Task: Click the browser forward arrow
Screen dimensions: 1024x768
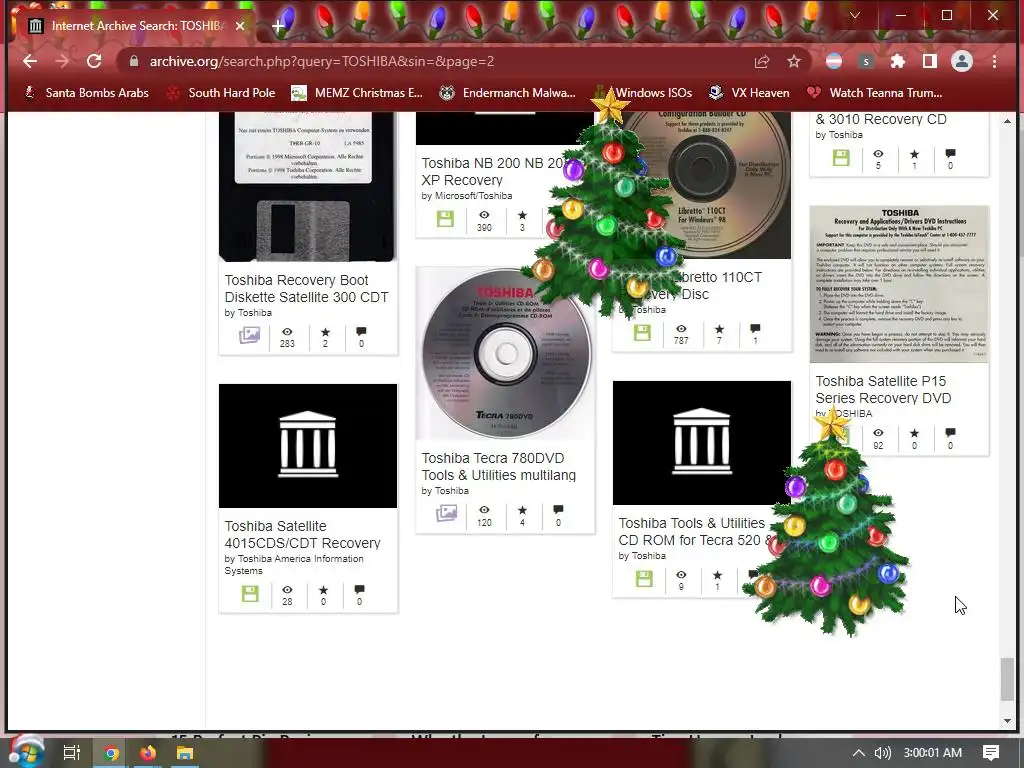Action: 62,61
